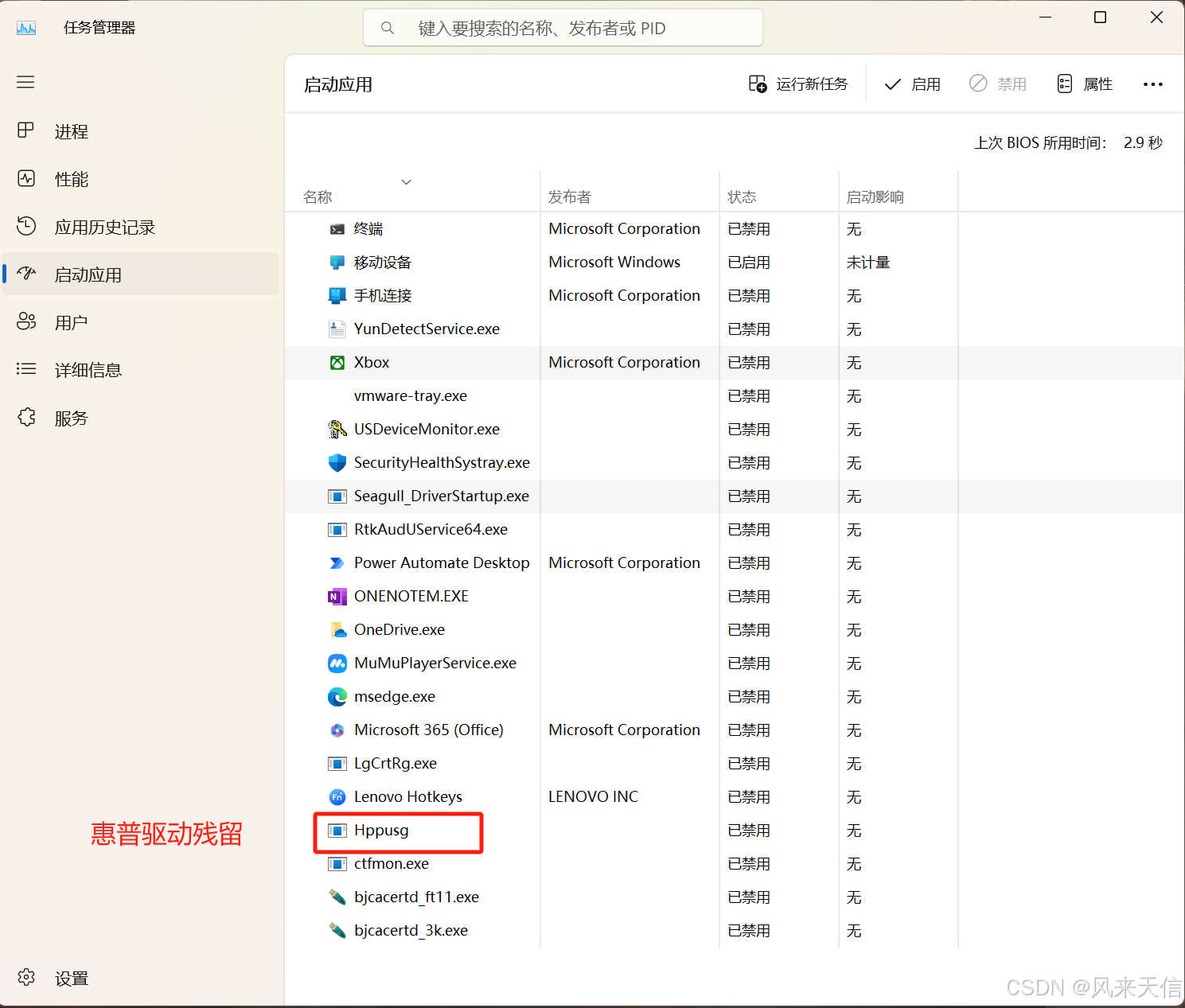Select the 移动设备 icon
Image resolution: width=1185 pixels, height=1008 pixels.
coord(337,263)
